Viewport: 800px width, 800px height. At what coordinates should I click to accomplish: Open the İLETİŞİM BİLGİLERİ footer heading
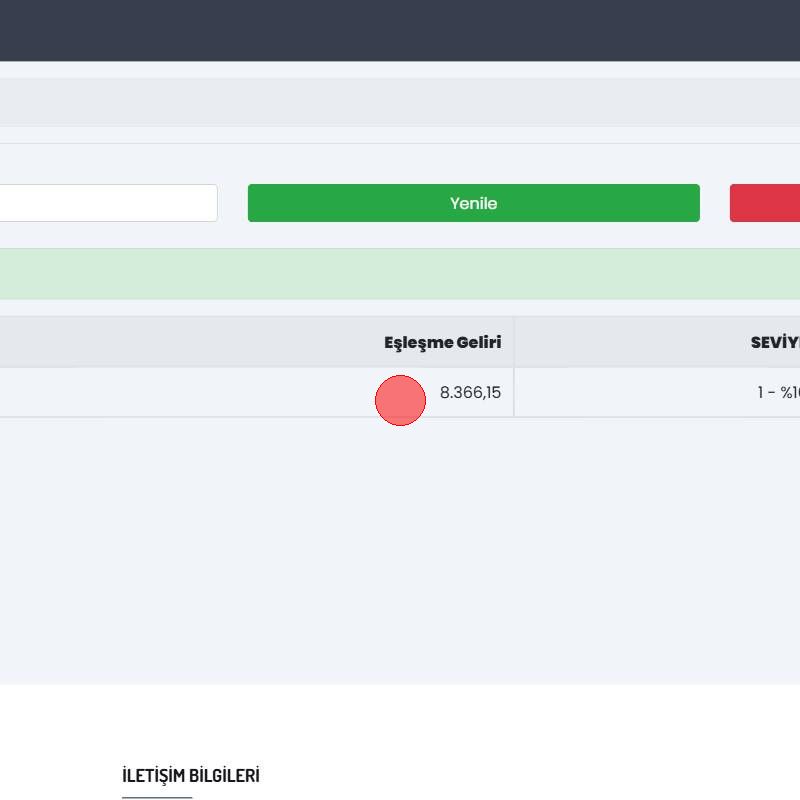(x=190, y=775)
